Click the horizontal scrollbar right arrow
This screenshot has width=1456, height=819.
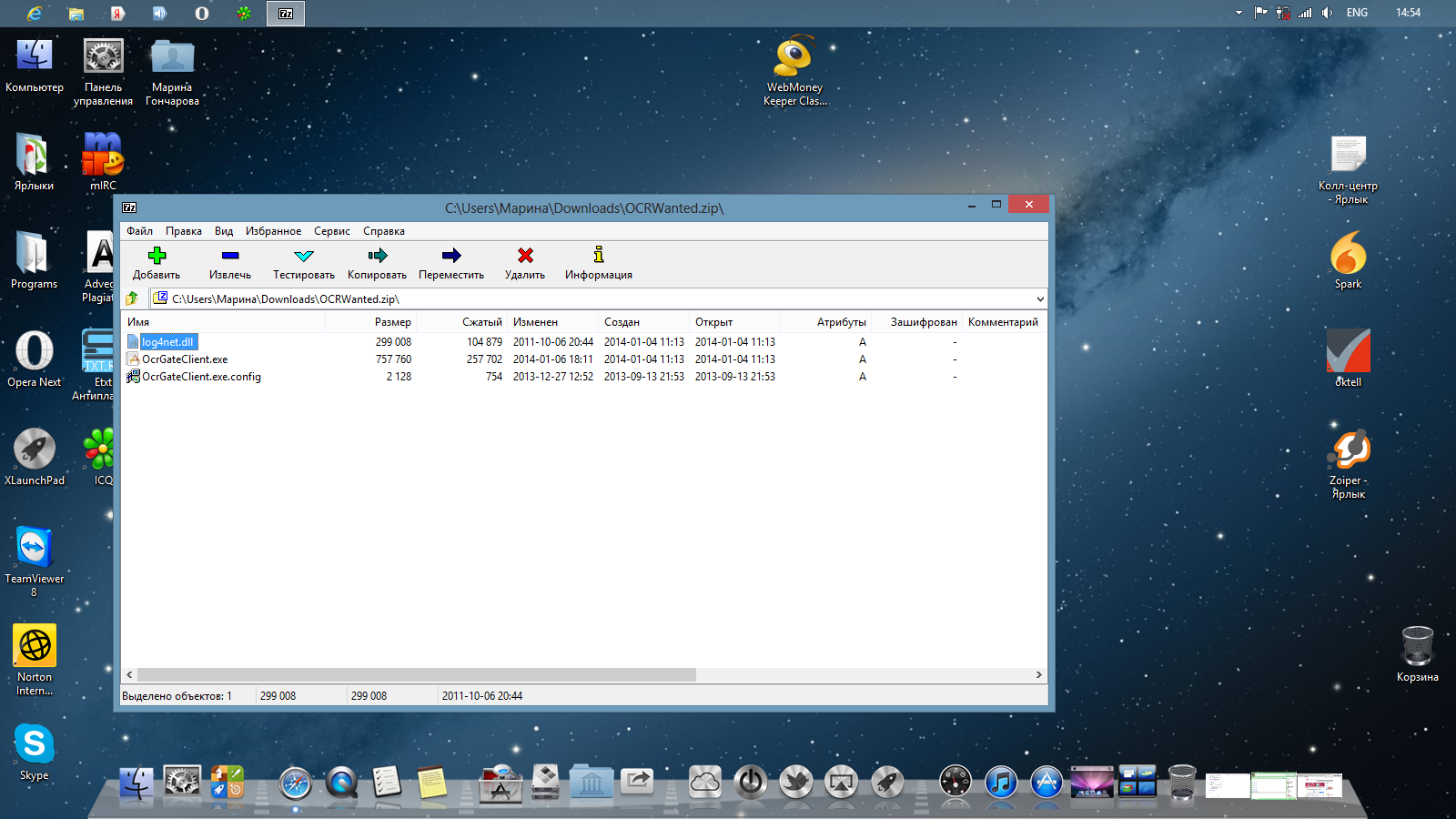1038,675
